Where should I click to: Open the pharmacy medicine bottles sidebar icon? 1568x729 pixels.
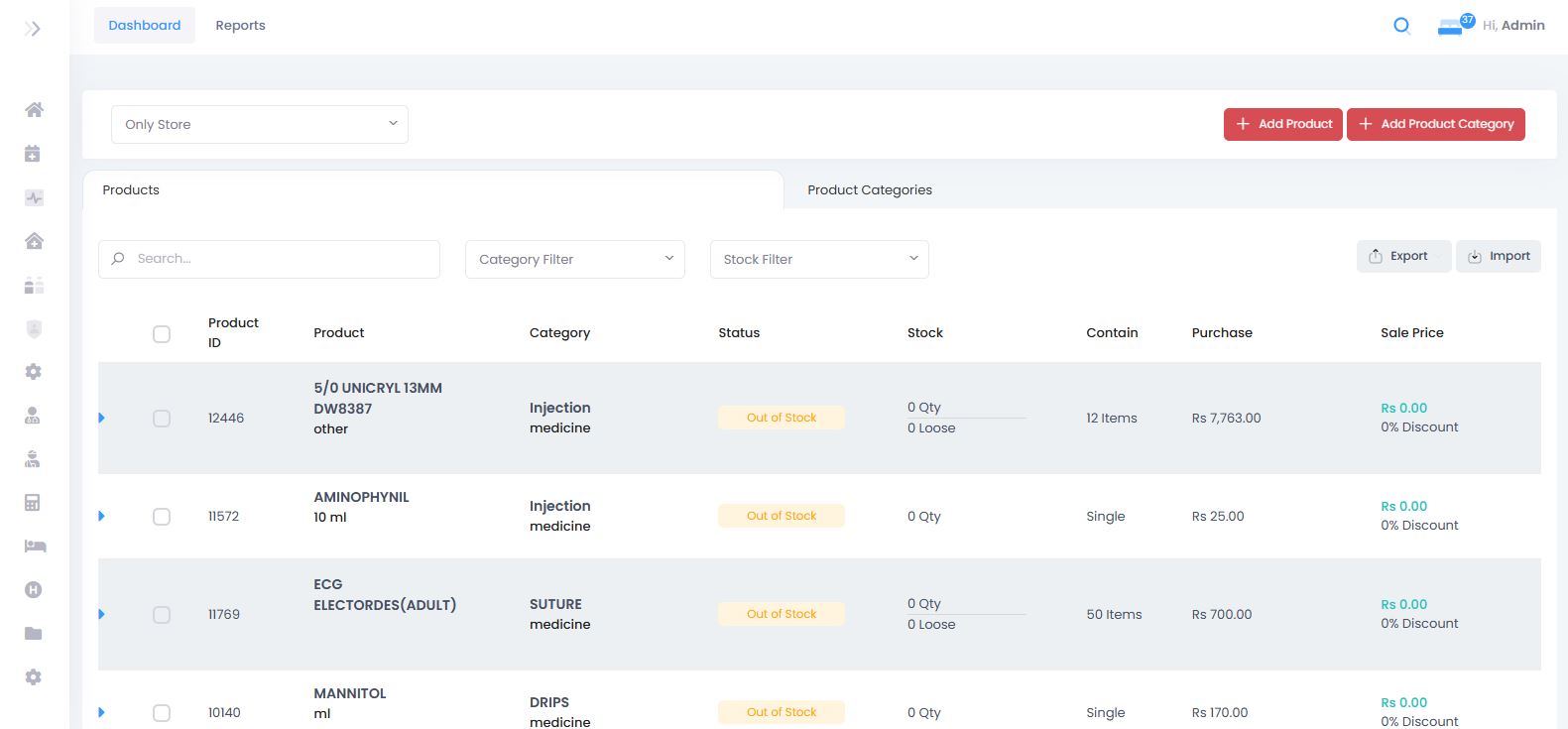click(34, 286)
